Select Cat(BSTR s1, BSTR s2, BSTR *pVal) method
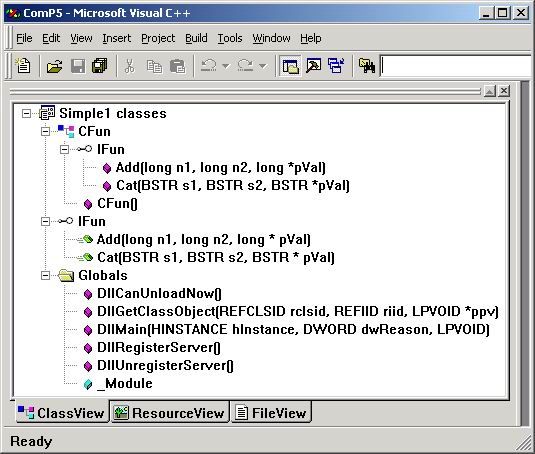 tap(233, 186)
